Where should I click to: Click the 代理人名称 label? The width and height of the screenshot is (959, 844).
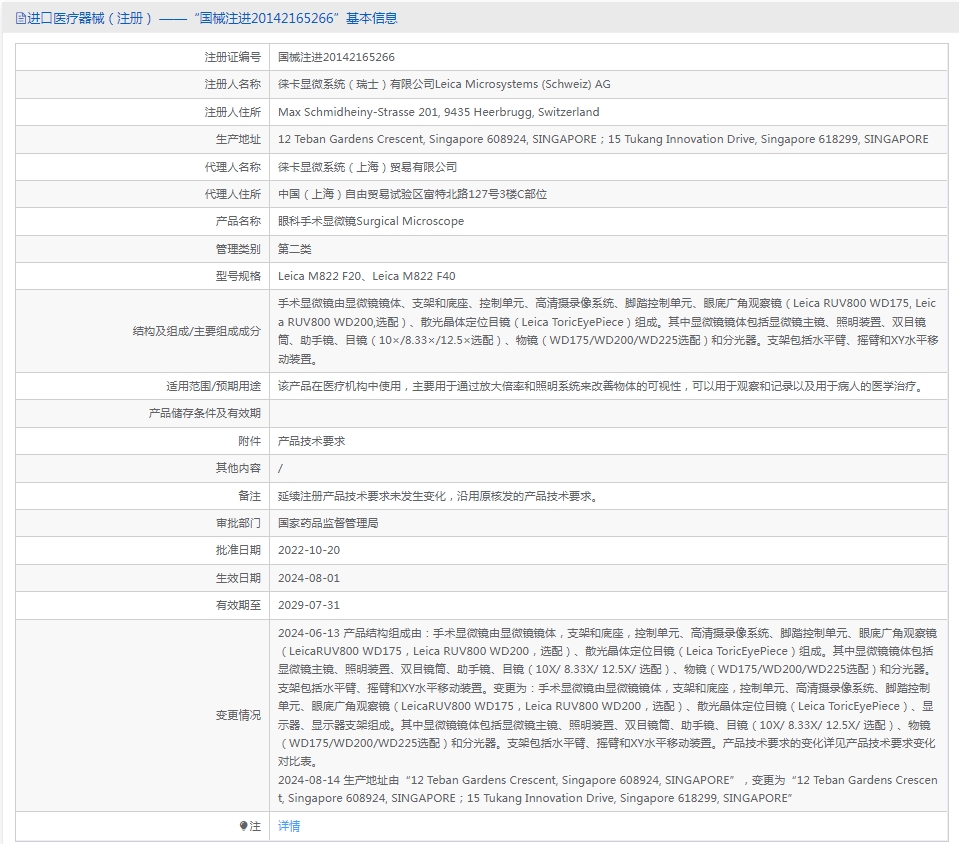click(232, 167)
